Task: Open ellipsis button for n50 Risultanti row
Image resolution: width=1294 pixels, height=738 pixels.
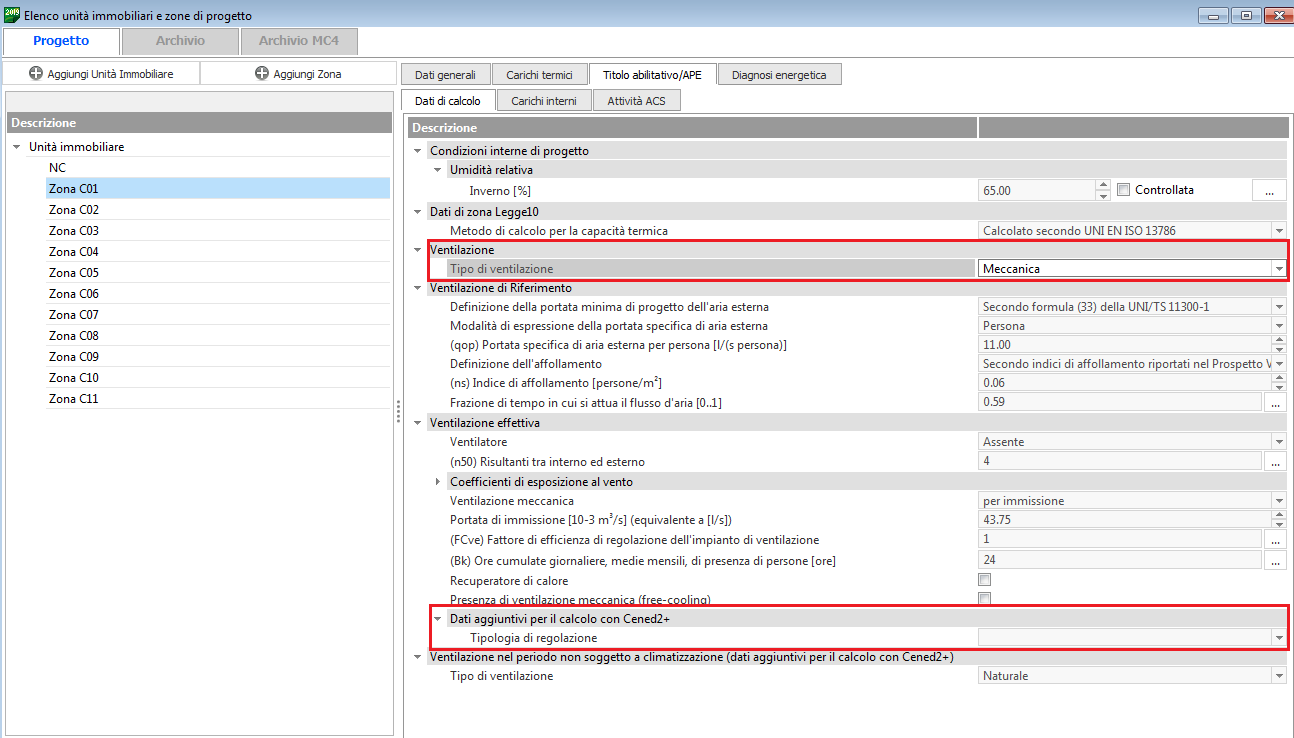Action: click(x=1275, y=462)
